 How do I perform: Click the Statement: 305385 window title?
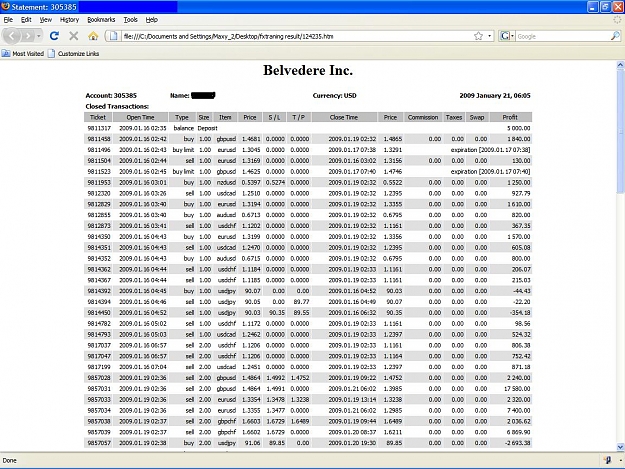44,7
